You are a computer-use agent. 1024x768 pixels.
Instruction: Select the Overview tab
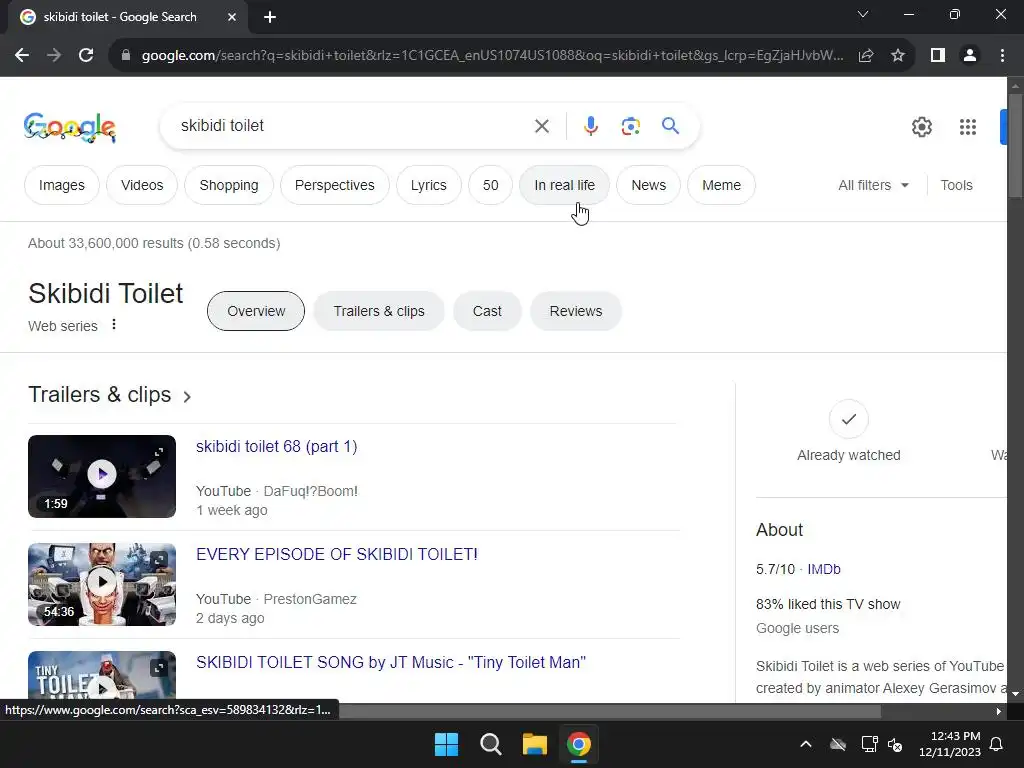click(256, 311)
